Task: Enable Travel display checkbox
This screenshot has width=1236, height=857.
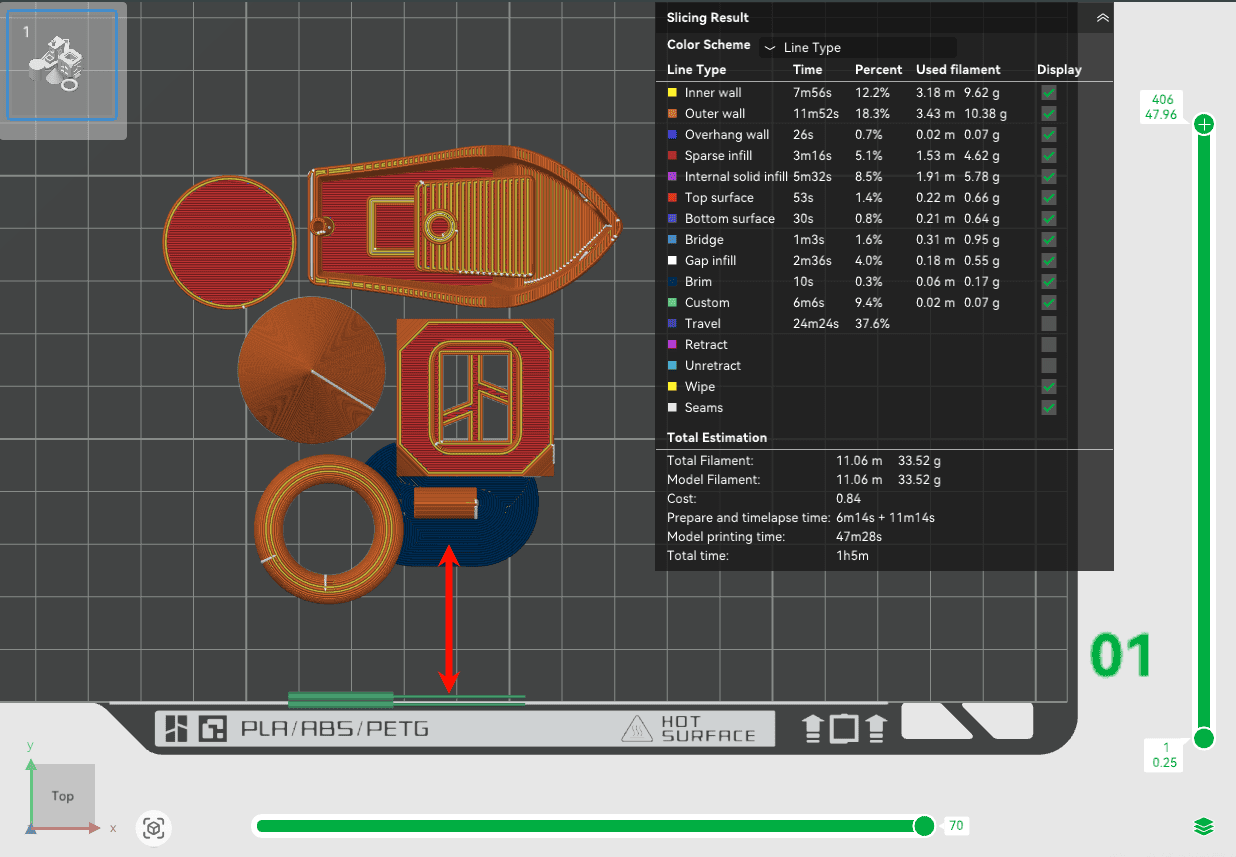Action: [x=1049, y=324]
